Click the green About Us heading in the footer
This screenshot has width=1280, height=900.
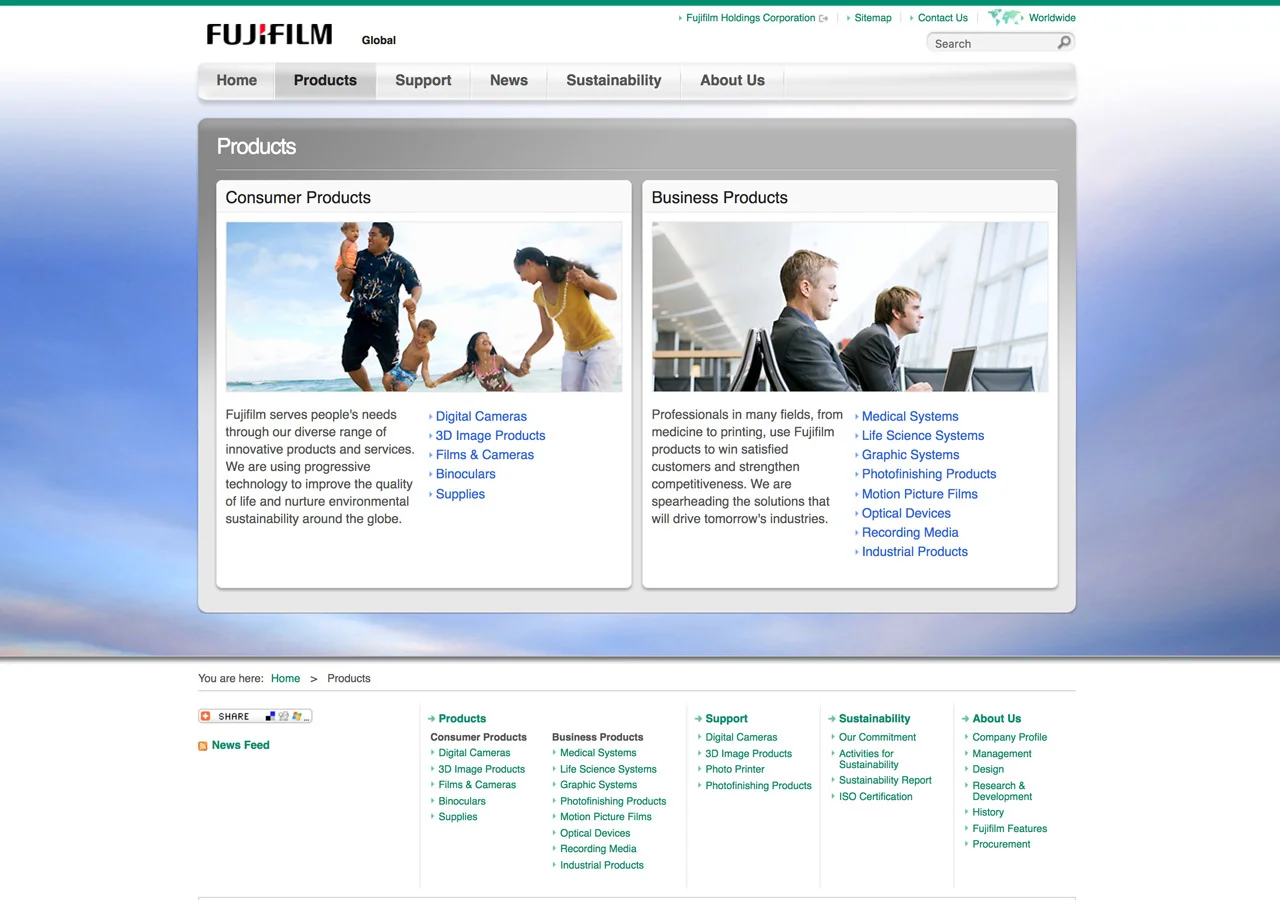(997, 718)
